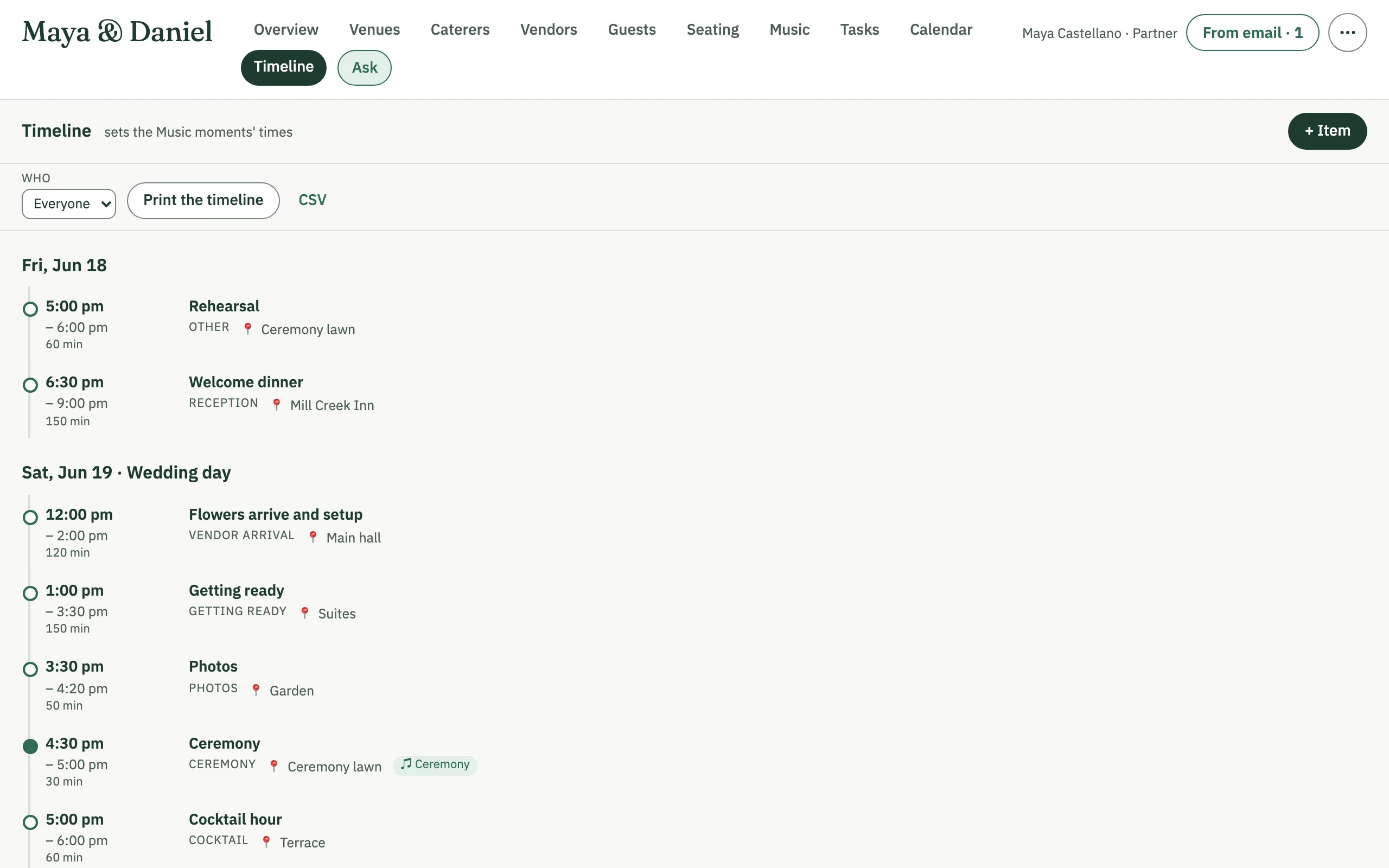Select the 6:30 pm Welcome dinner marker
This screenshot has height=868, width=1389.
[x=30, y=385]
